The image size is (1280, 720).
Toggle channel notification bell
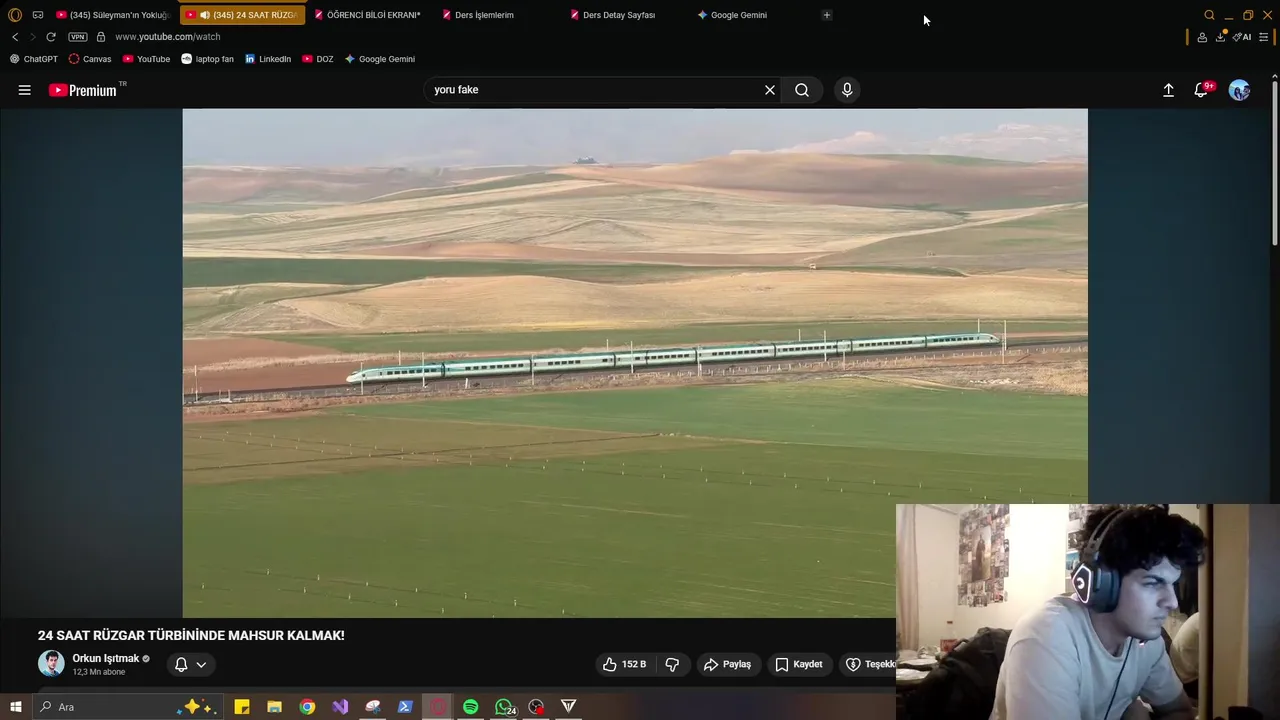[181, 664]
